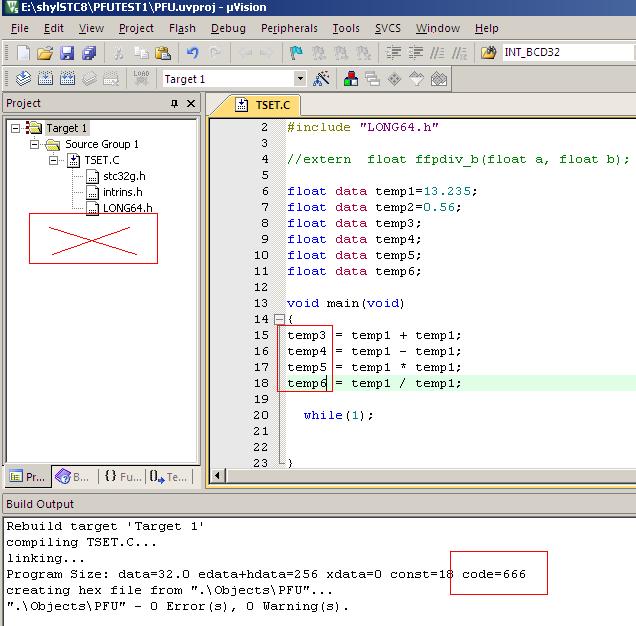This screenshot has height=626, width=636.
Task: Click the editor horizontal scroll left arrow
Action: coord(217,475)
